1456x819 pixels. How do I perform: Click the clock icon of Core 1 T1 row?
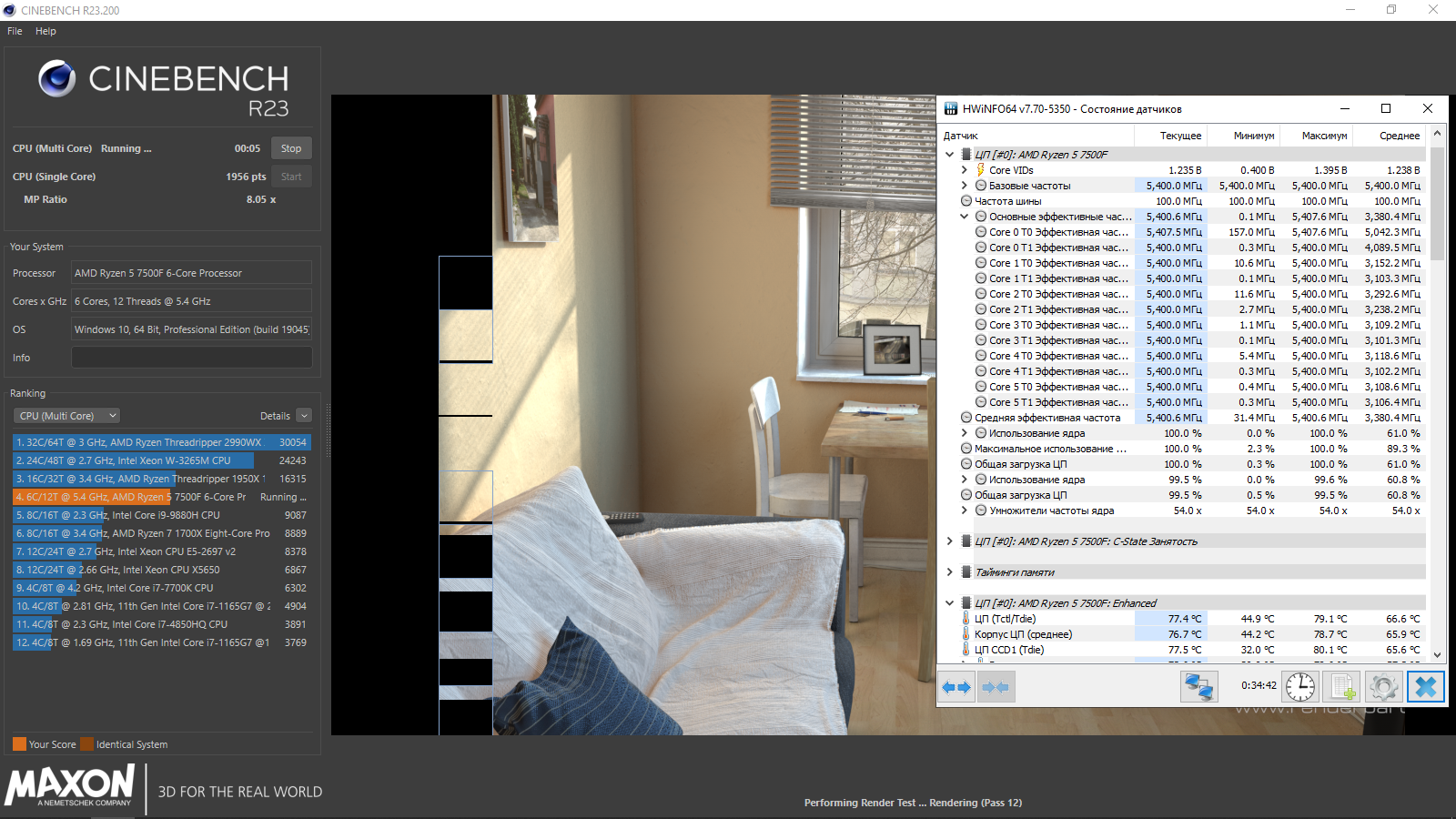point(981,278)
